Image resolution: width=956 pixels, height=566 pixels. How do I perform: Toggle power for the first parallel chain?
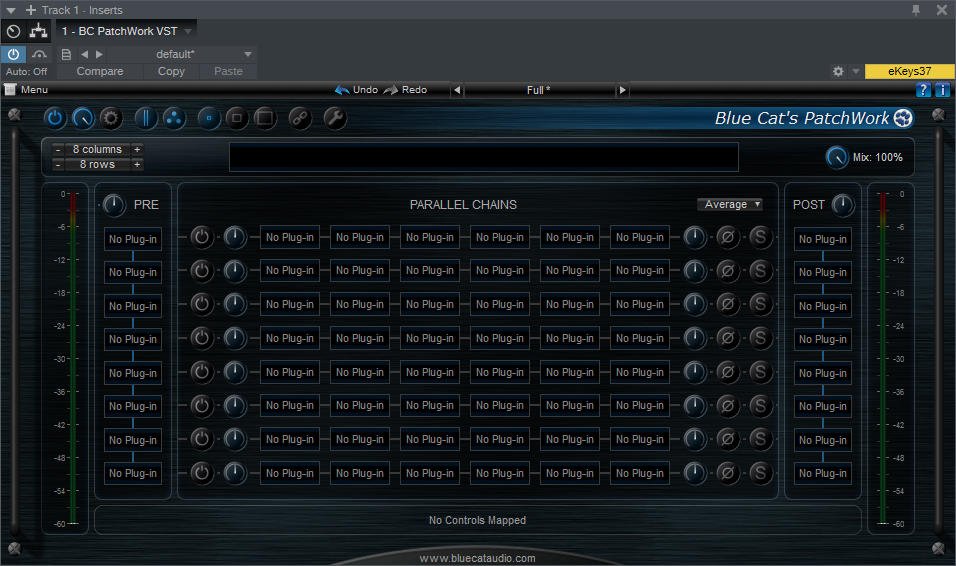202,238
